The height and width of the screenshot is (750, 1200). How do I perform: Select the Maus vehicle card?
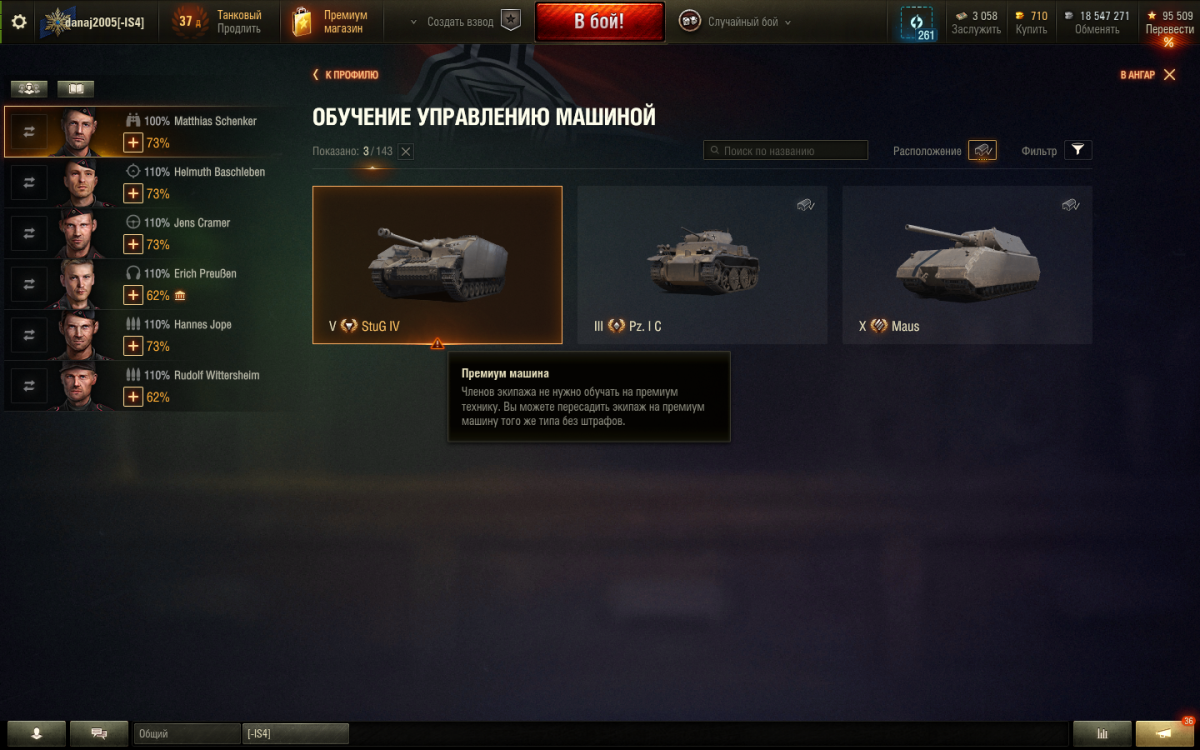point(967,265)
